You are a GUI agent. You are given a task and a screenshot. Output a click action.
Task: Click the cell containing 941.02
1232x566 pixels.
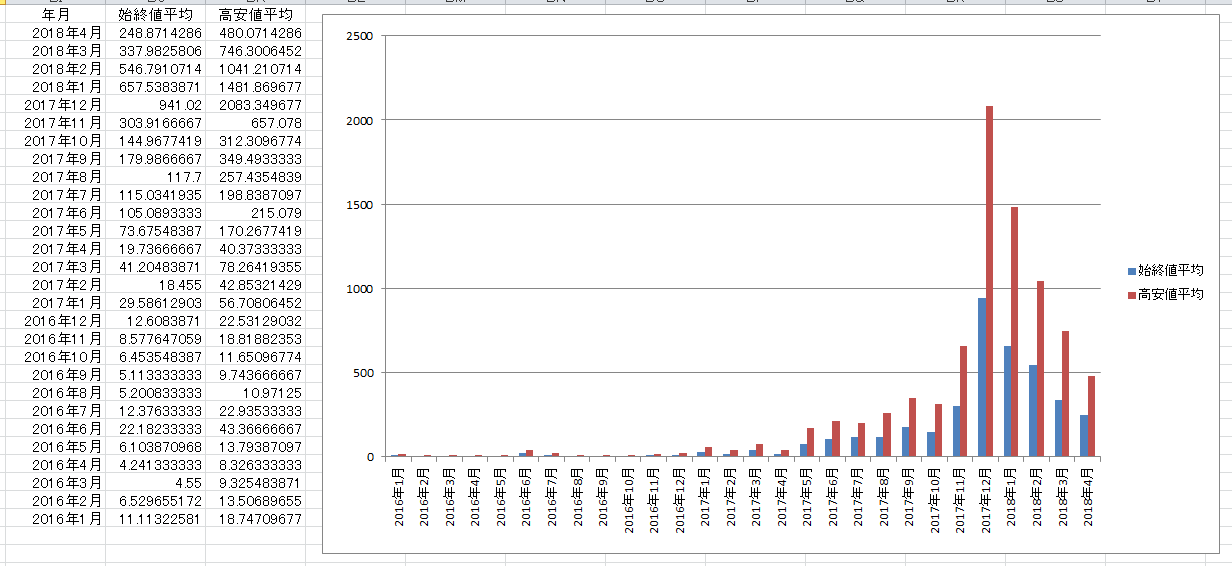(x=181, y=105)
